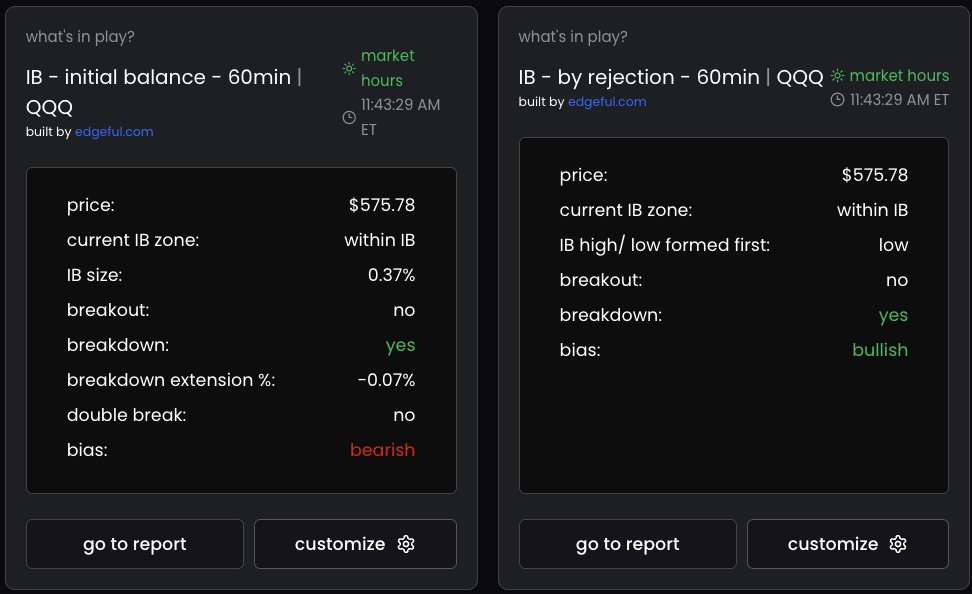The width and height of the screenshot is (972, 594).
Task: Click the gear icon inside right customize button
Action: [898, 544]
